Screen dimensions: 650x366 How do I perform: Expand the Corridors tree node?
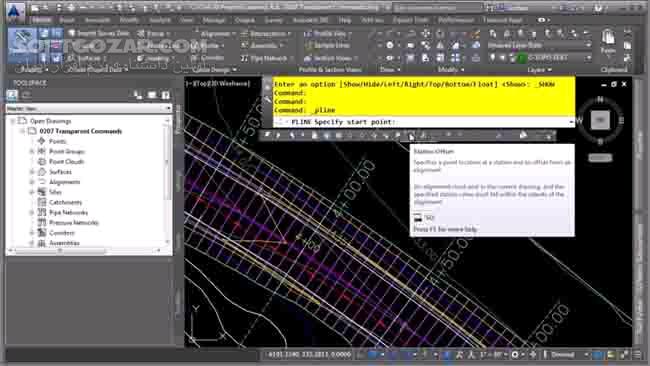[32, 233]
